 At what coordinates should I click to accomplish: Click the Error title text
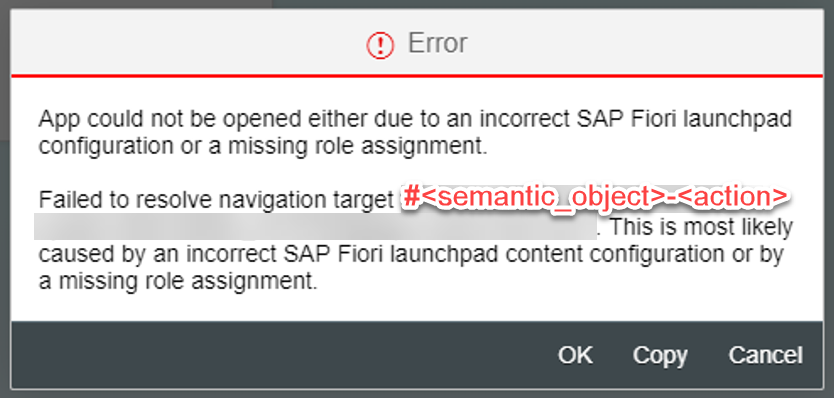tap(437, 43)
